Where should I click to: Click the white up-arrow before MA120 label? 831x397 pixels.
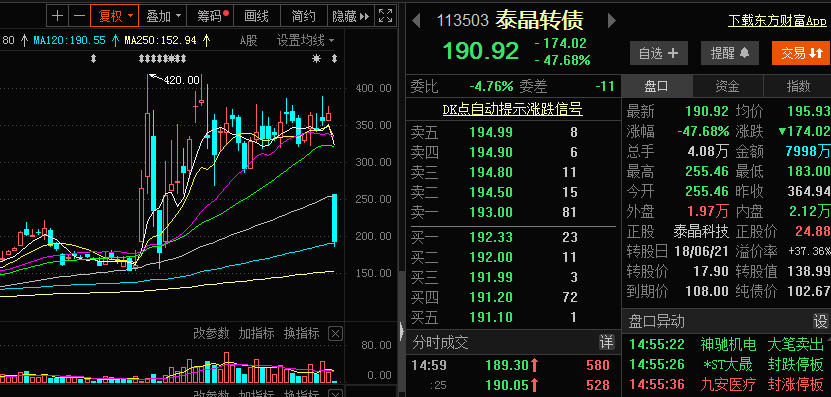click(24, 40)
